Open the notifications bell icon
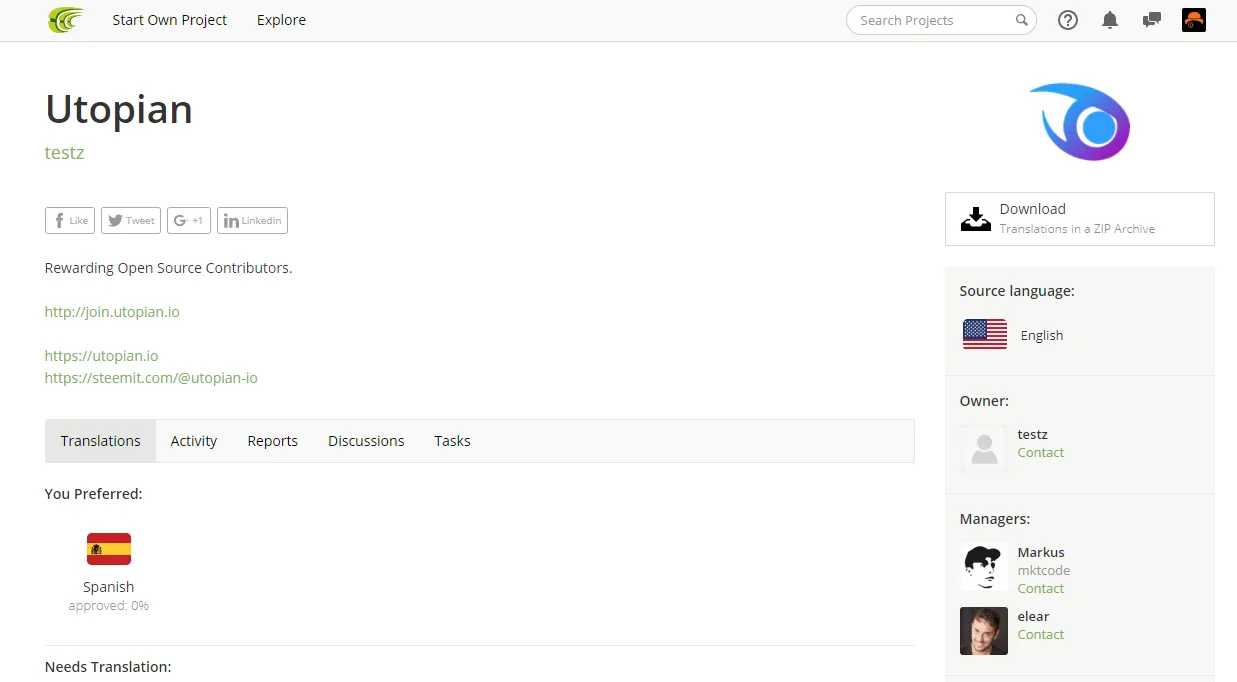 1110,20
